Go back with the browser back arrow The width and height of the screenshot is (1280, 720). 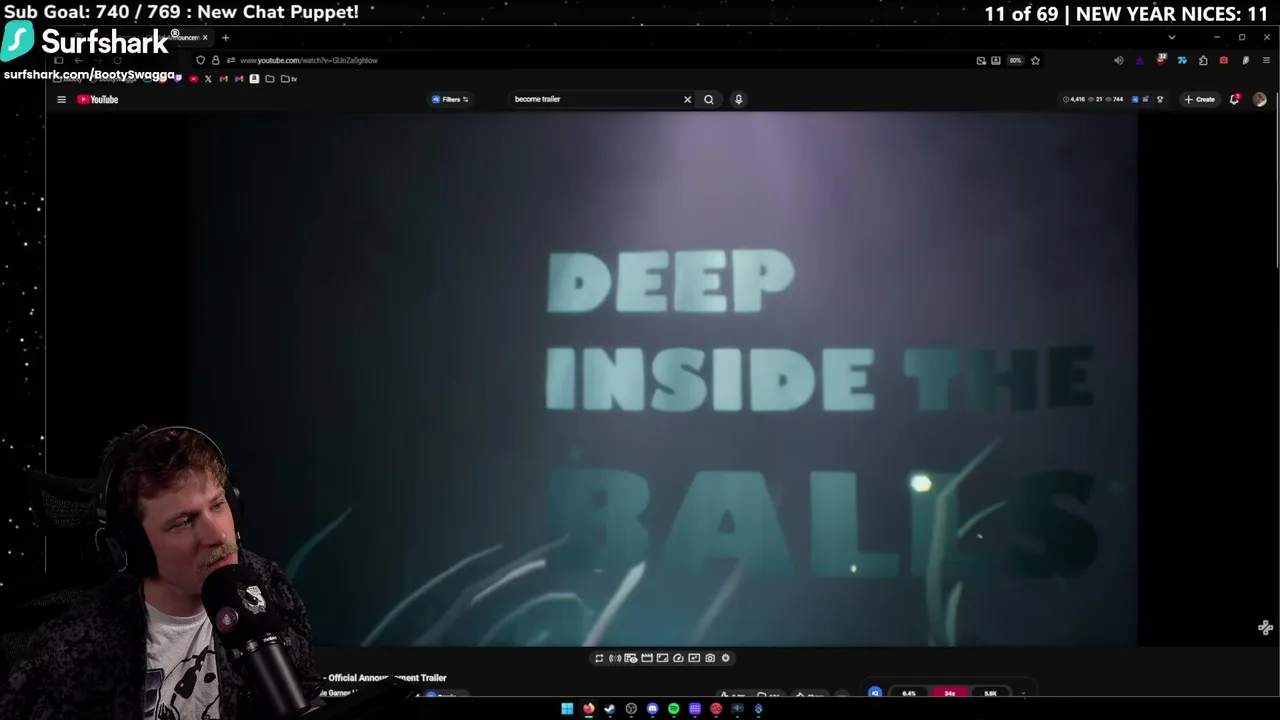(x=78, y=60)
